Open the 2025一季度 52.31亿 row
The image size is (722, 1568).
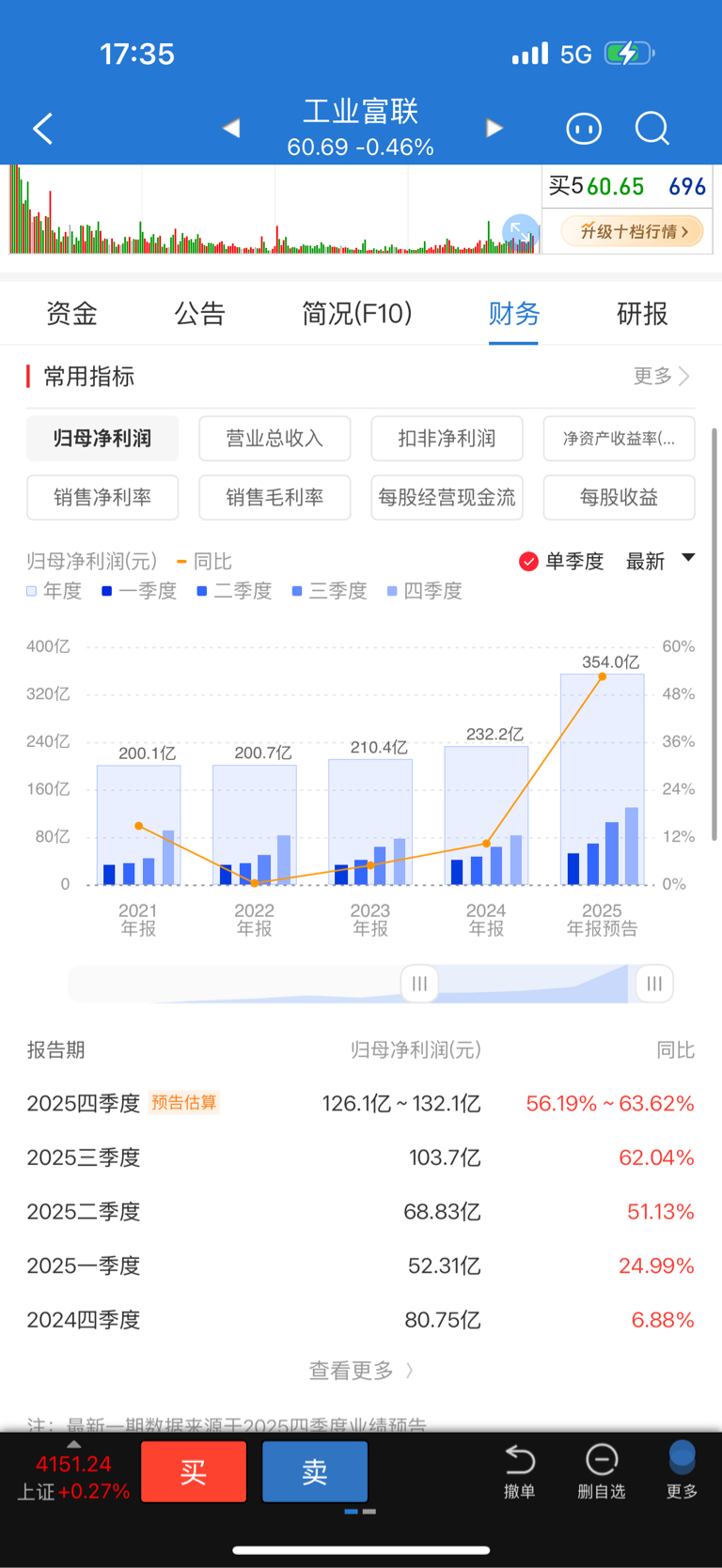click(361, 1265)
